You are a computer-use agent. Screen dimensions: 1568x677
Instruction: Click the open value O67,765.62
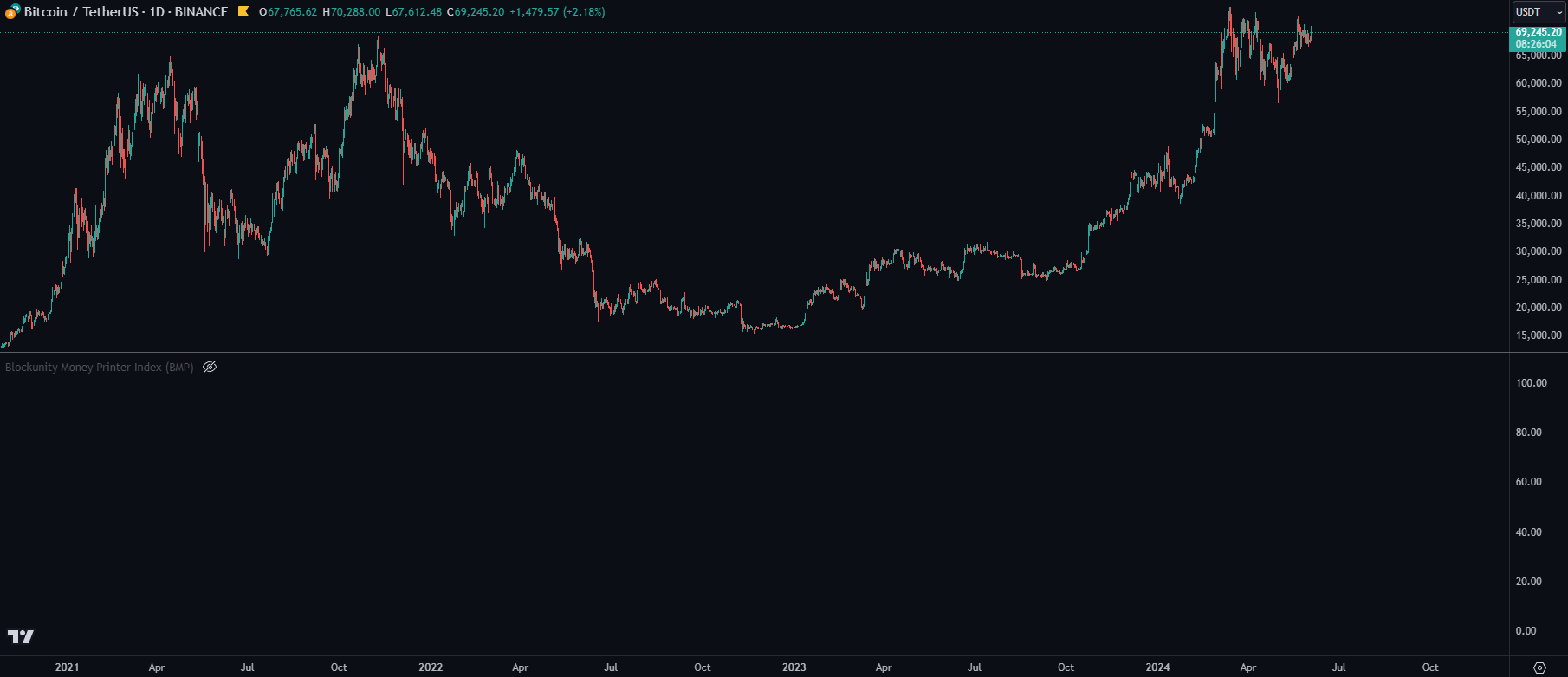(288, 12)
